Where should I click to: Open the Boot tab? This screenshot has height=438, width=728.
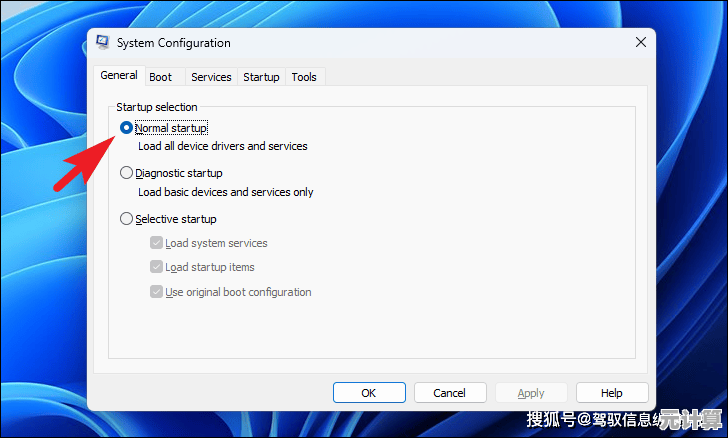click(160, 77)
